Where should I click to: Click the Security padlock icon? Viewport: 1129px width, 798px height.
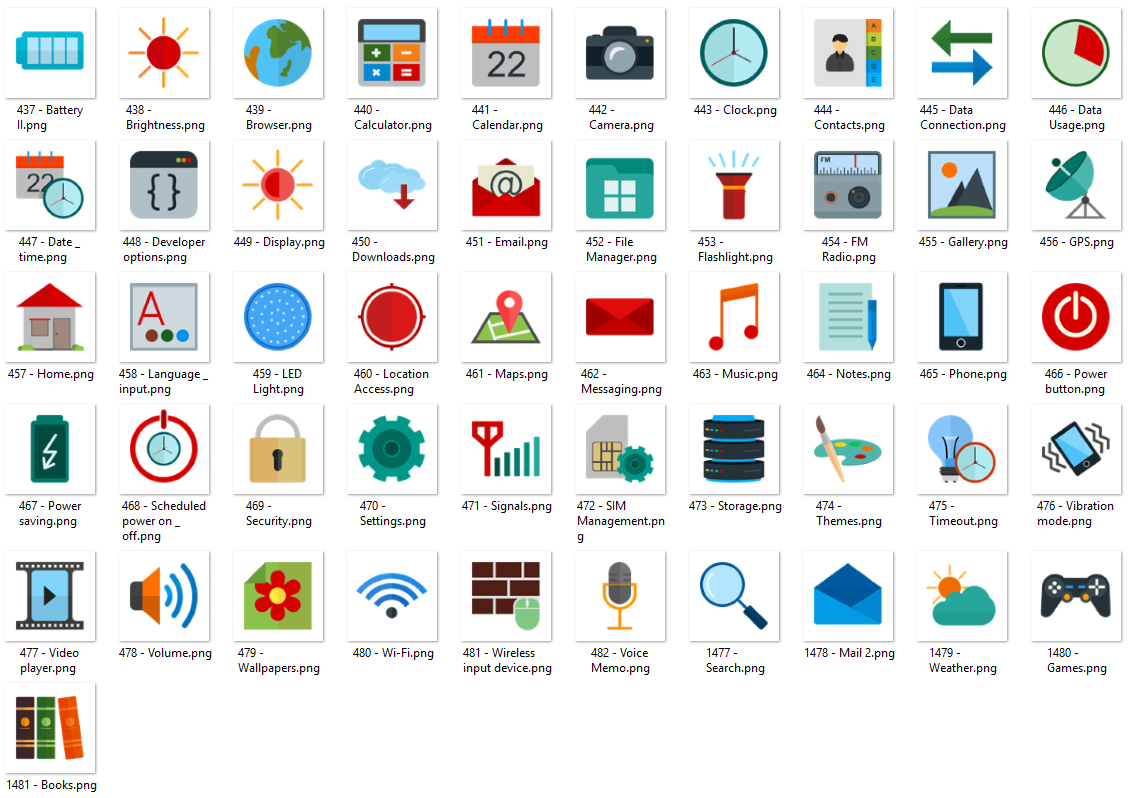[x=278, y=449]
